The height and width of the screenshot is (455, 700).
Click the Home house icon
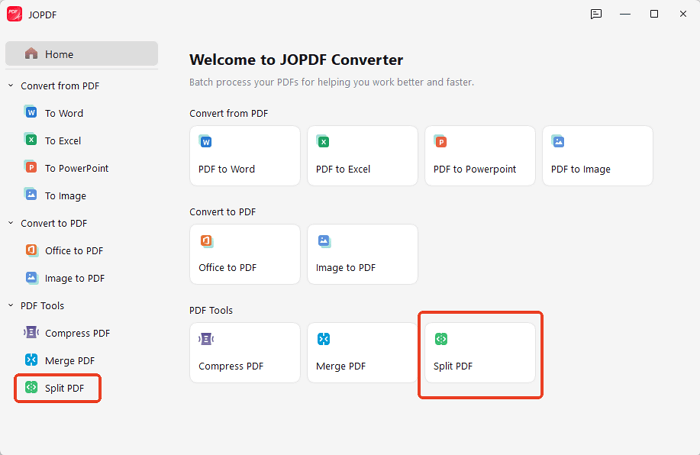coord(31,54)
